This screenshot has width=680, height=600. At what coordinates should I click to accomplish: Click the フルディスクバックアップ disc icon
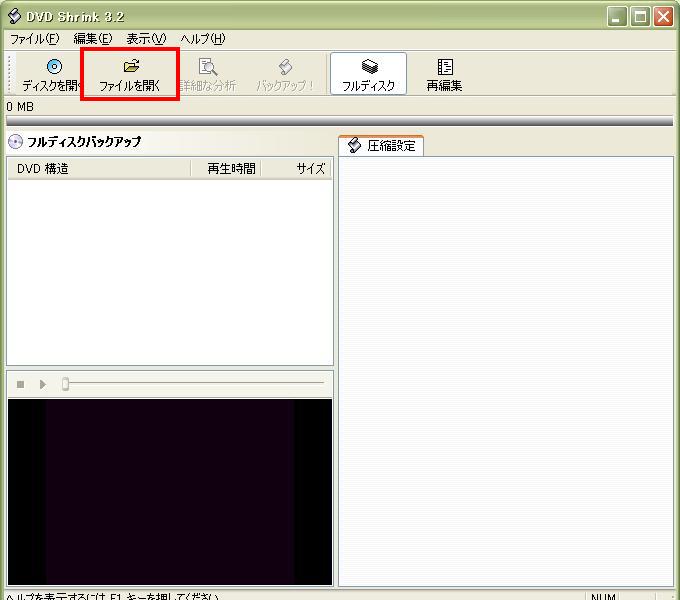(16, 142)
